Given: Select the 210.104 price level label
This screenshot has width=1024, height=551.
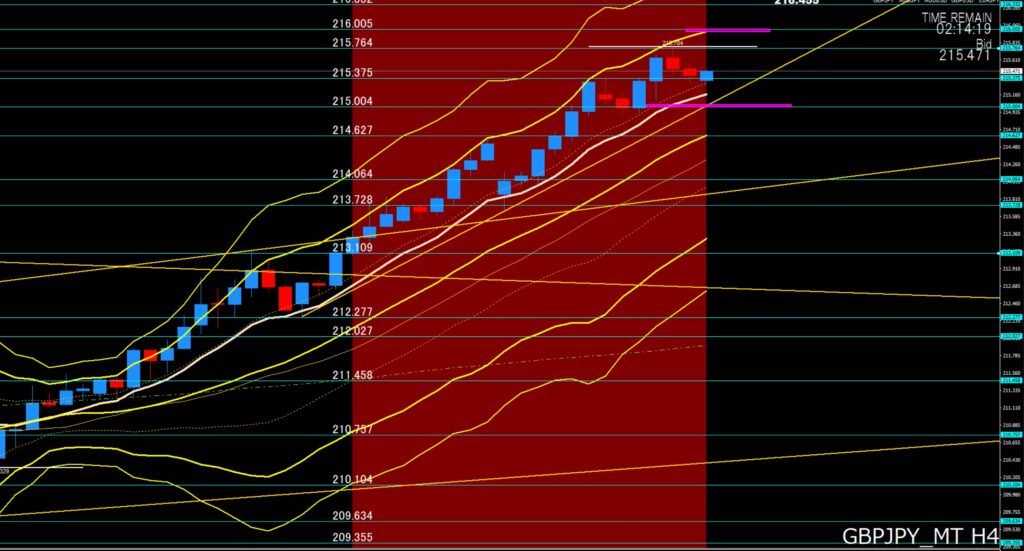Looking at the screenshot, I should (352, 480).
